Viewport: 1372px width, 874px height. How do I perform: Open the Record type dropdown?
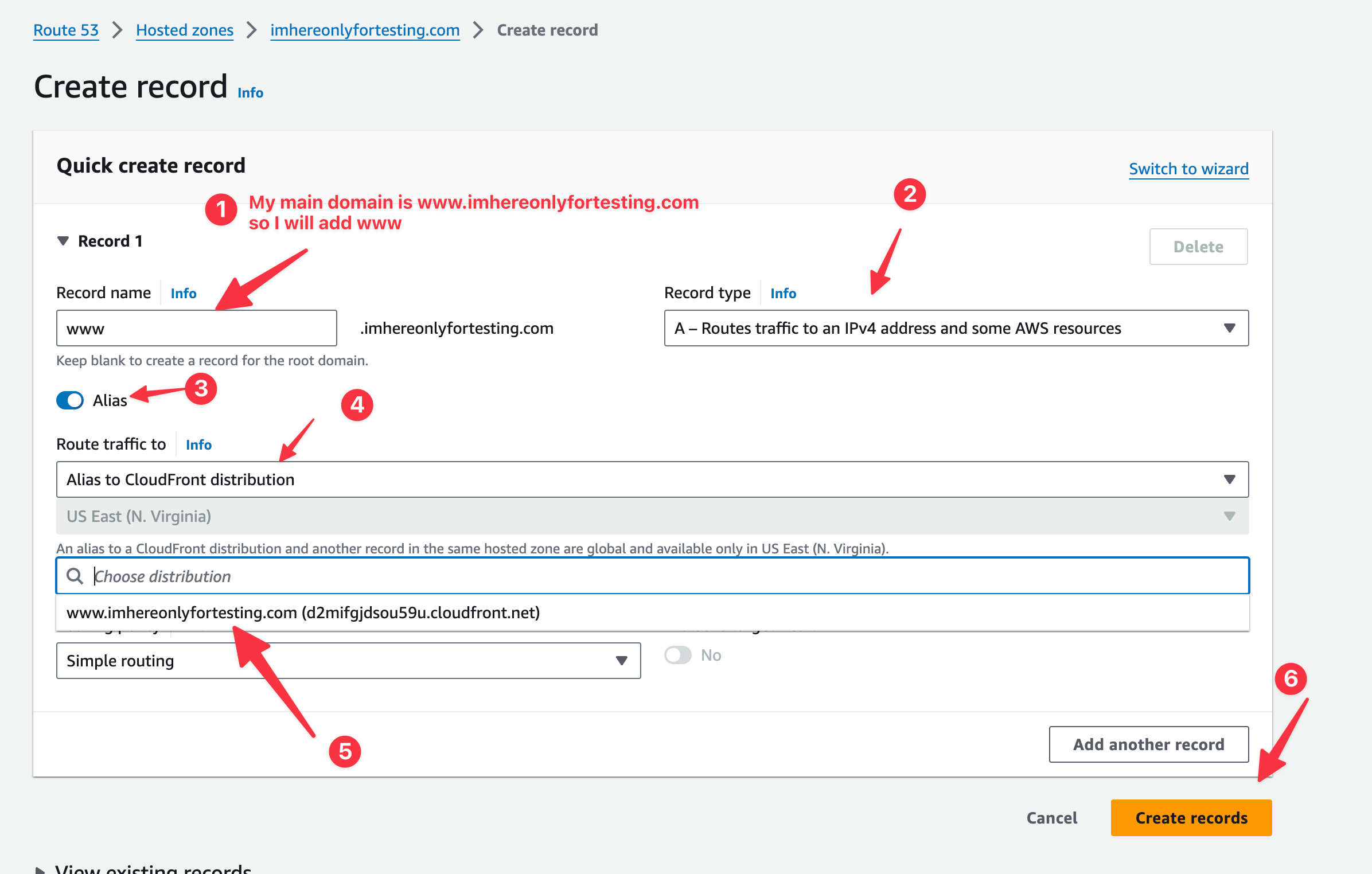click(x=956, y=328)
